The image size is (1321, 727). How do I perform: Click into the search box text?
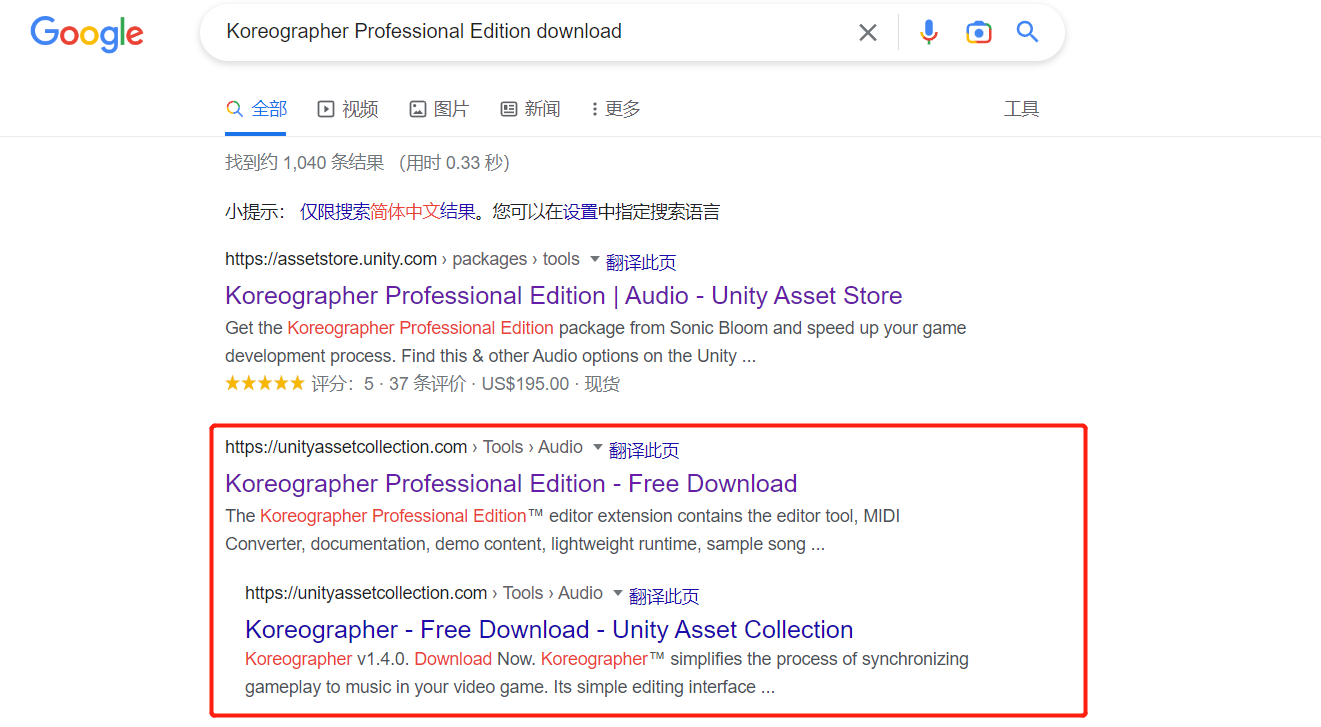pos(424,32)
